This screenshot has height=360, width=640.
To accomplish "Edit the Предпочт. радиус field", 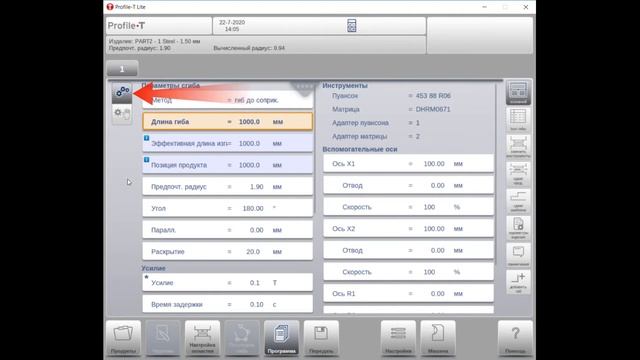I will (x=227, y=187).
